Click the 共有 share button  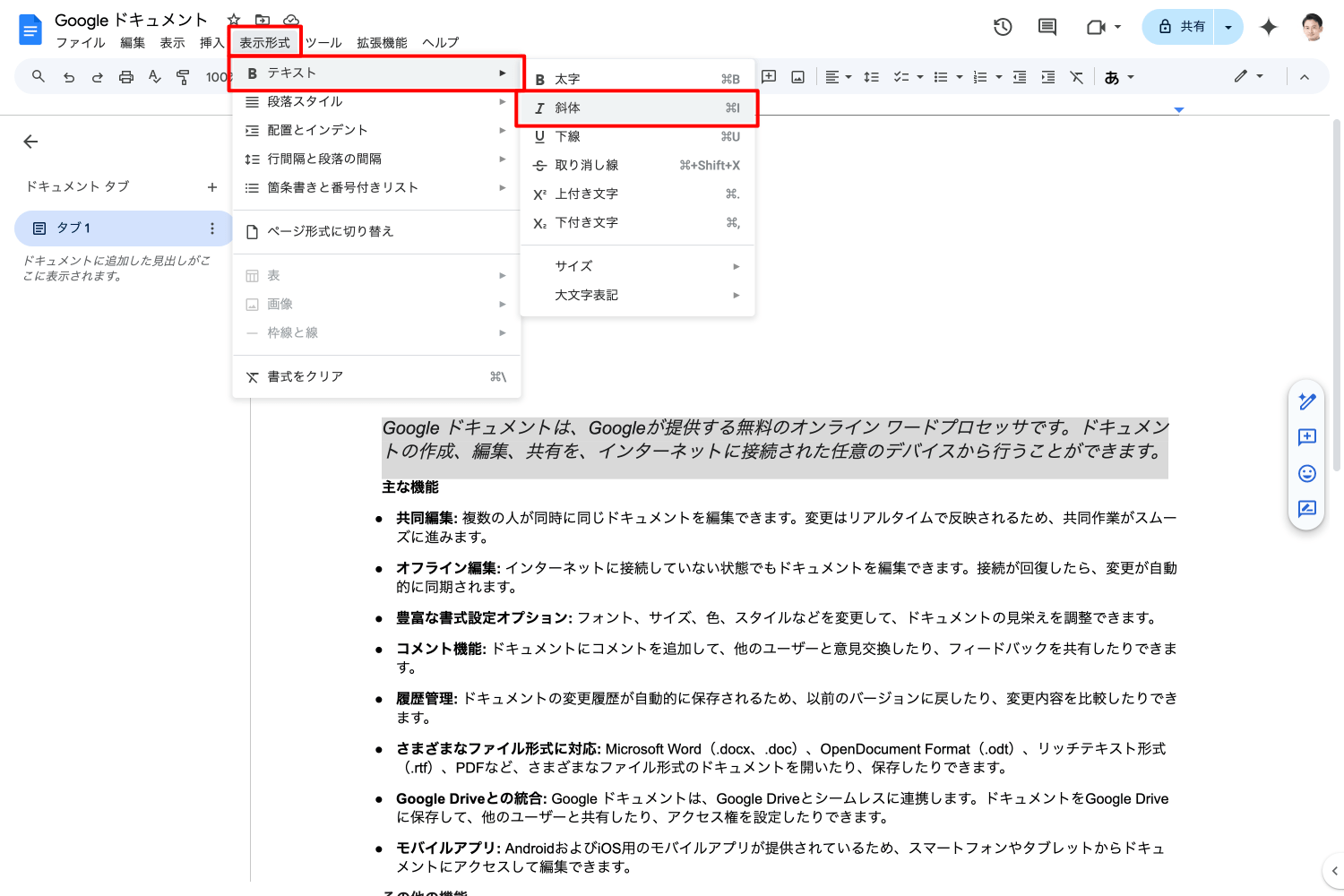[x=1179, y=27]
